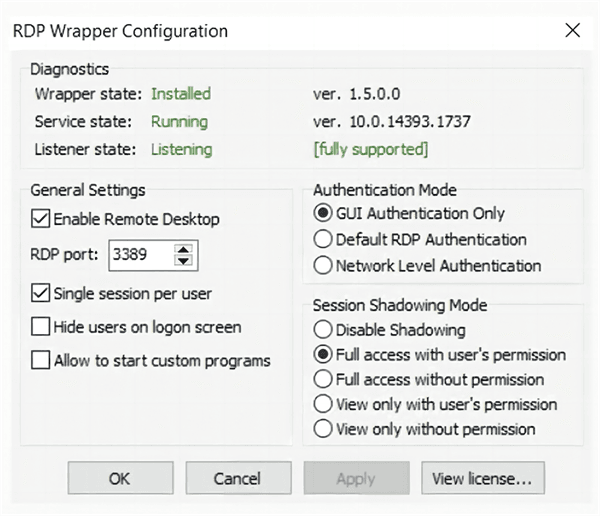Select GUI Authentication Only option
Screen dimensions: 600x516
click(x=323, y=213)
